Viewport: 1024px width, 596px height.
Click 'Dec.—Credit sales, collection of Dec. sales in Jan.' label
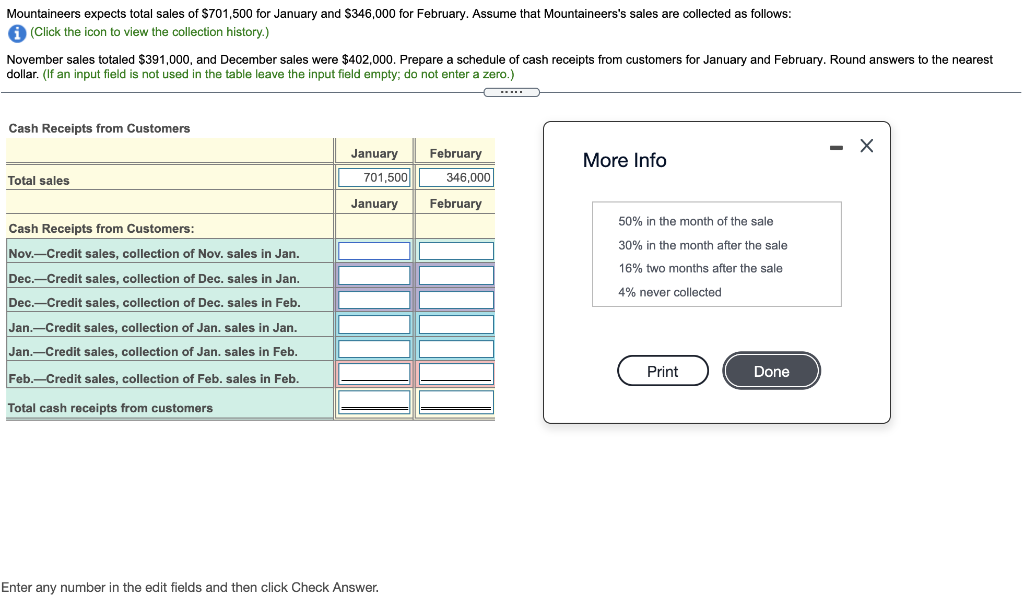(154, 279)
